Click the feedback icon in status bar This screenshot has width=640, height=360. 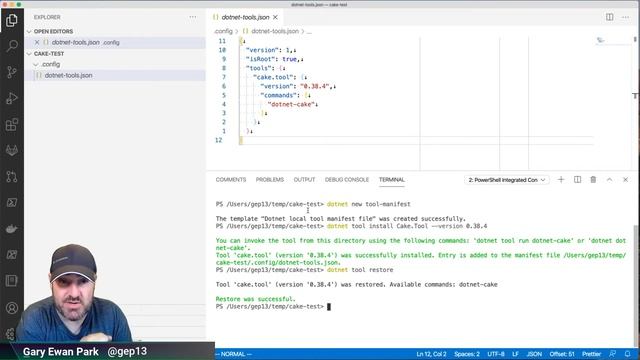(612, 354)
